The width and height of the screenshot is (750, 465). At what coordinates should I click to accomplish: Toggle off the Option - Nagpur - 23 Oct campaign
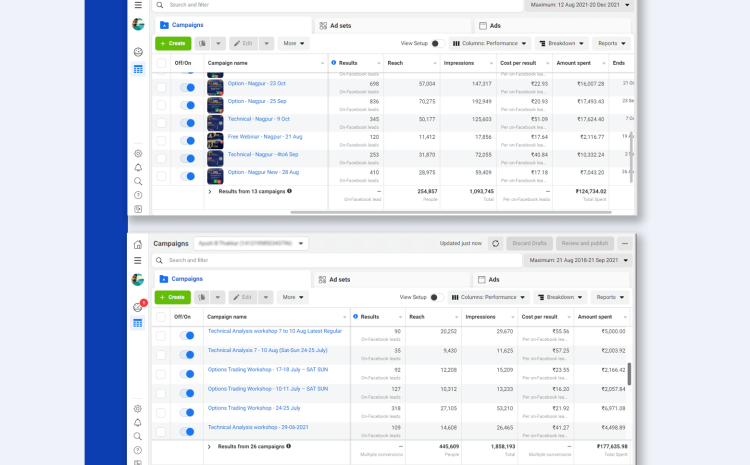point(187,87)
